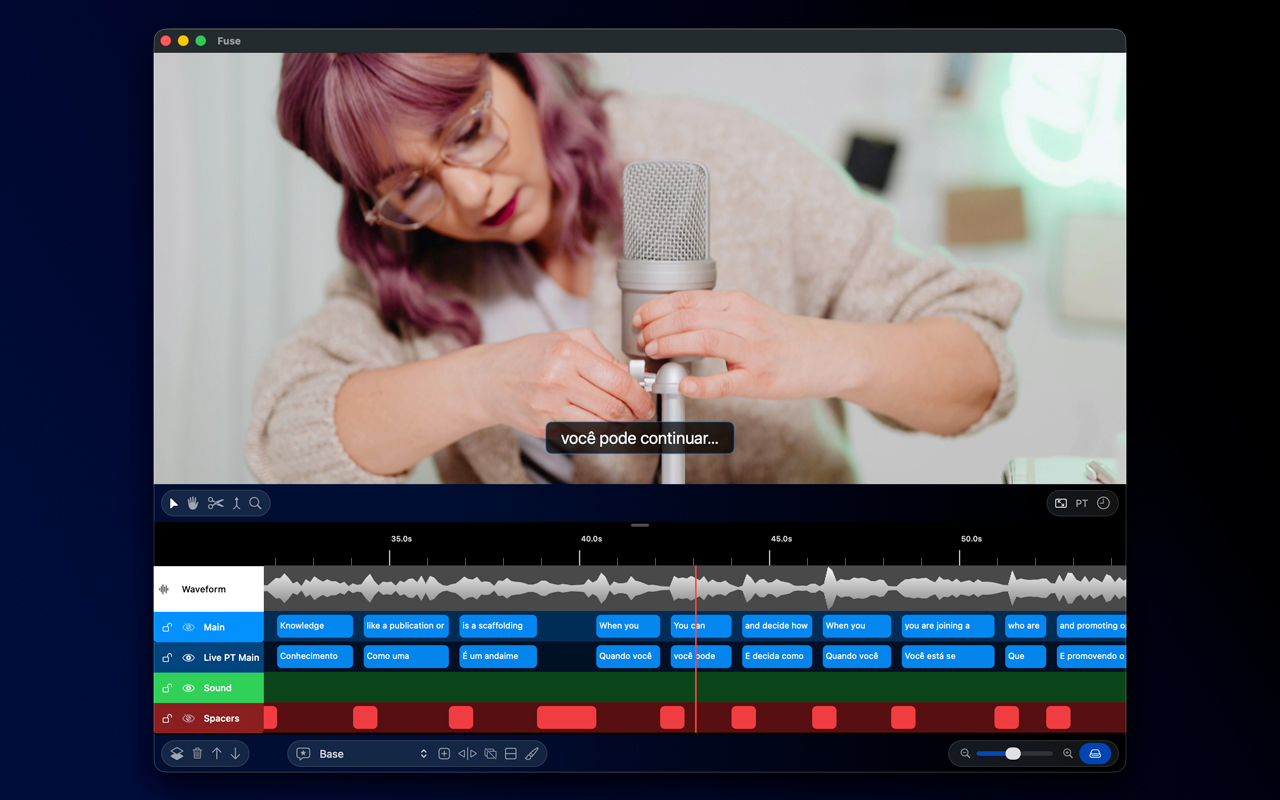Toggle visibility of the Main track

(188, 628)
